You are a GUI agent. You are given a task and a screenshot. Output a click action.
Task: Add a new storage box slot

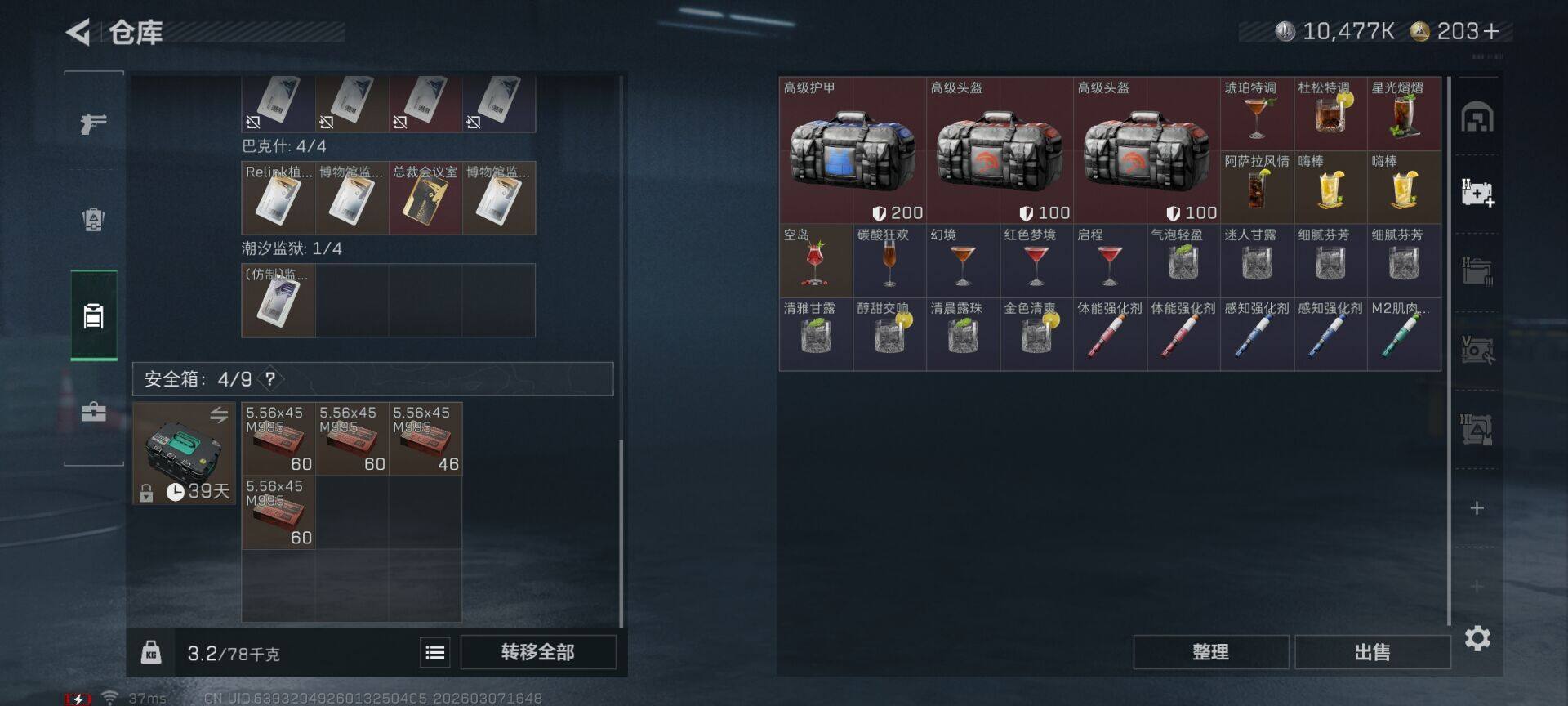(x=1477, y=508)
